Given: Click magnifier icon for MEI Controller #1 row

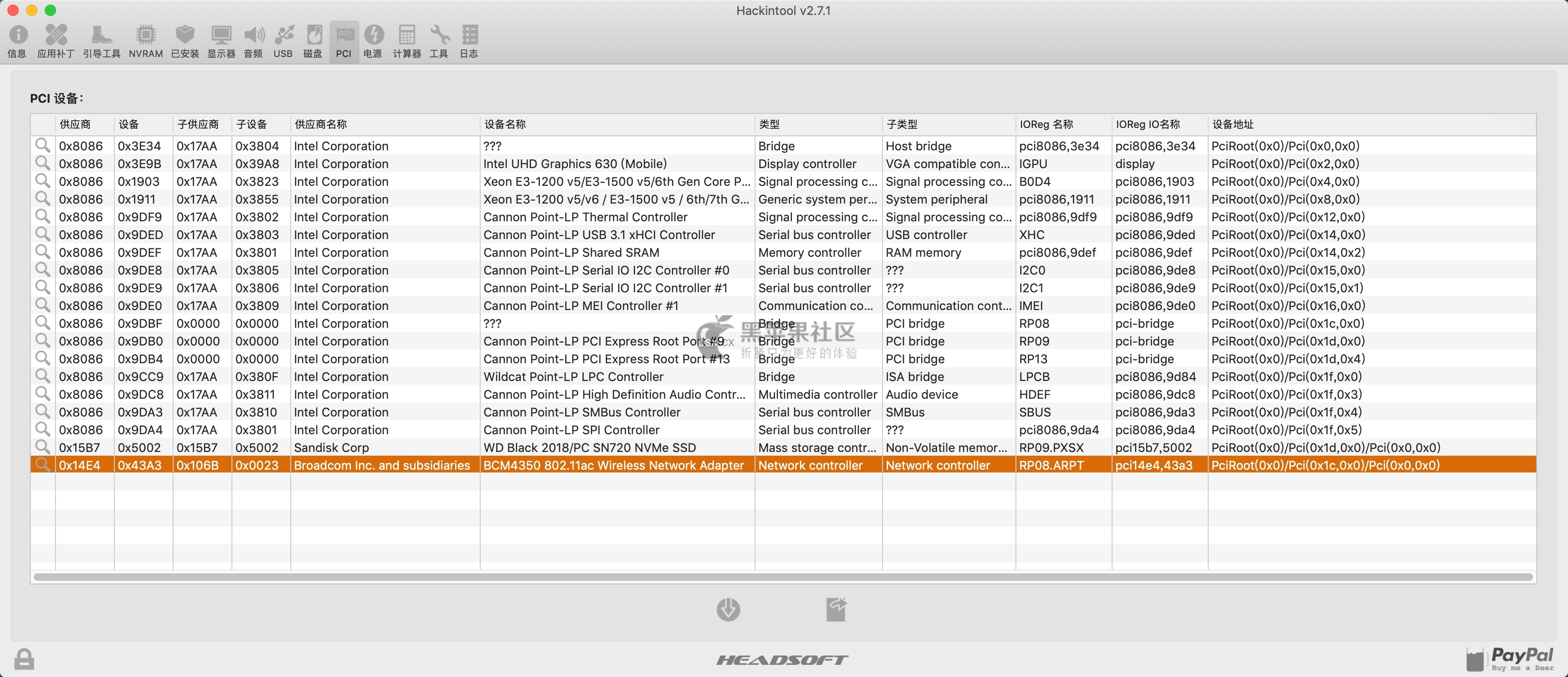Looking at the screenshot, I should tap(42, 305).
